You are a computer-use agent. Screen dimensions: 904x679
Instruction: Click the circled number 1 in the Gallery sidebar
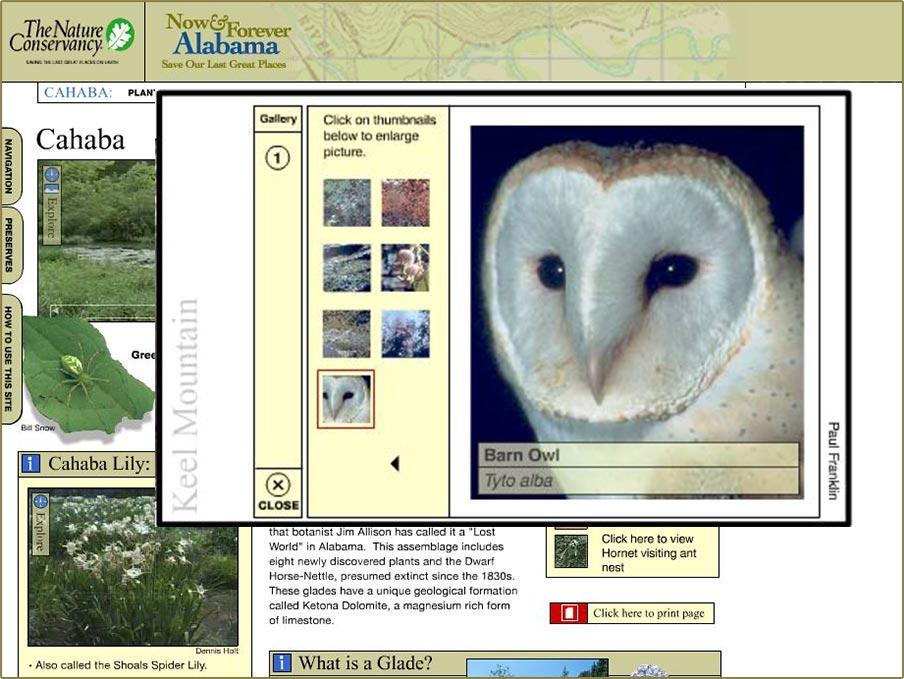click(278, 158)
